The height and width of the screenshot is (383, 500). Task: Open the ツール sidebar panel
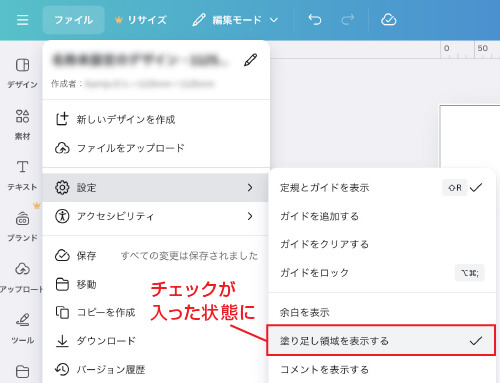coord(22,329)
